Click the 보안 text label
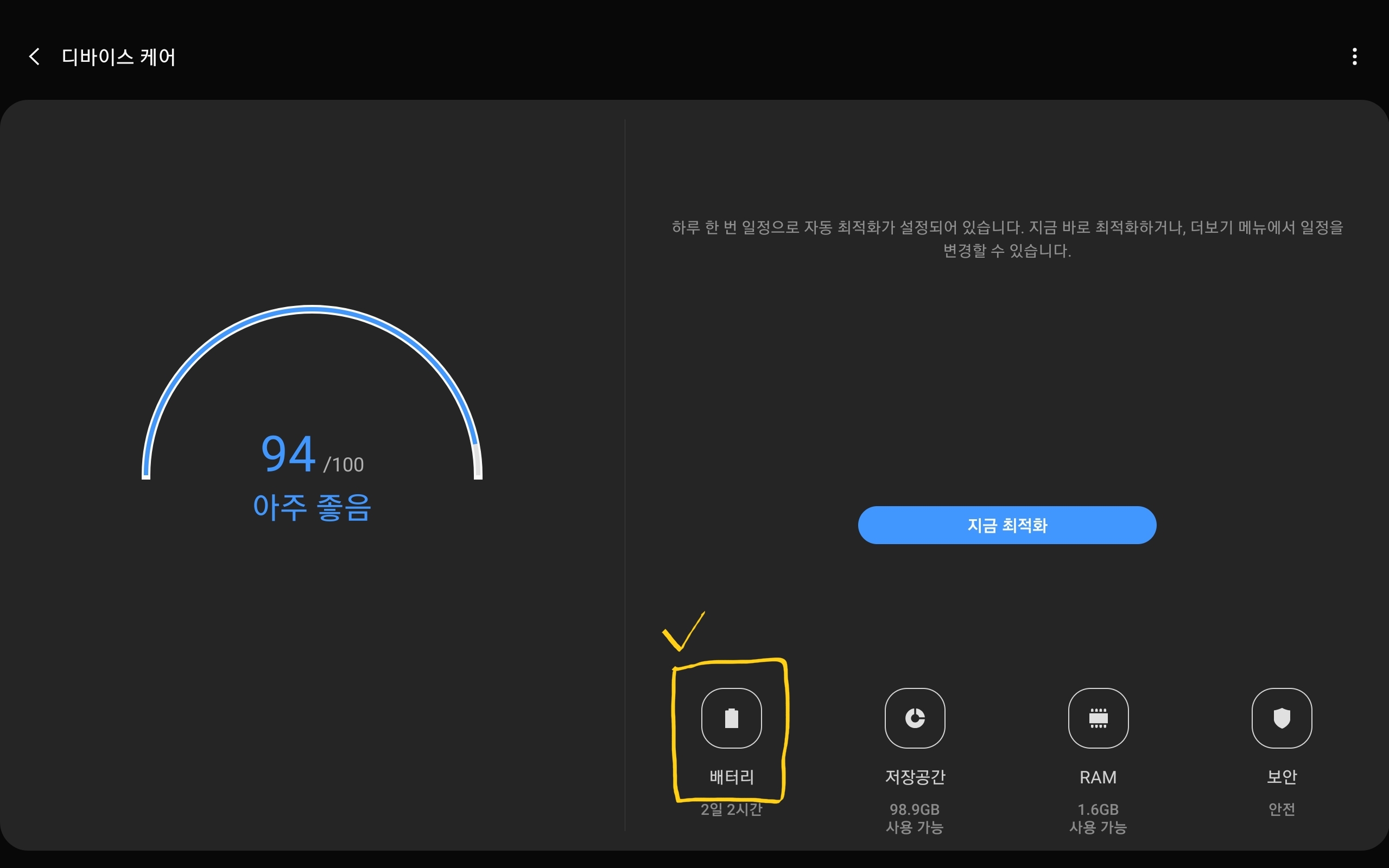Viewport: 1389px width, 868px height. 1281,777
